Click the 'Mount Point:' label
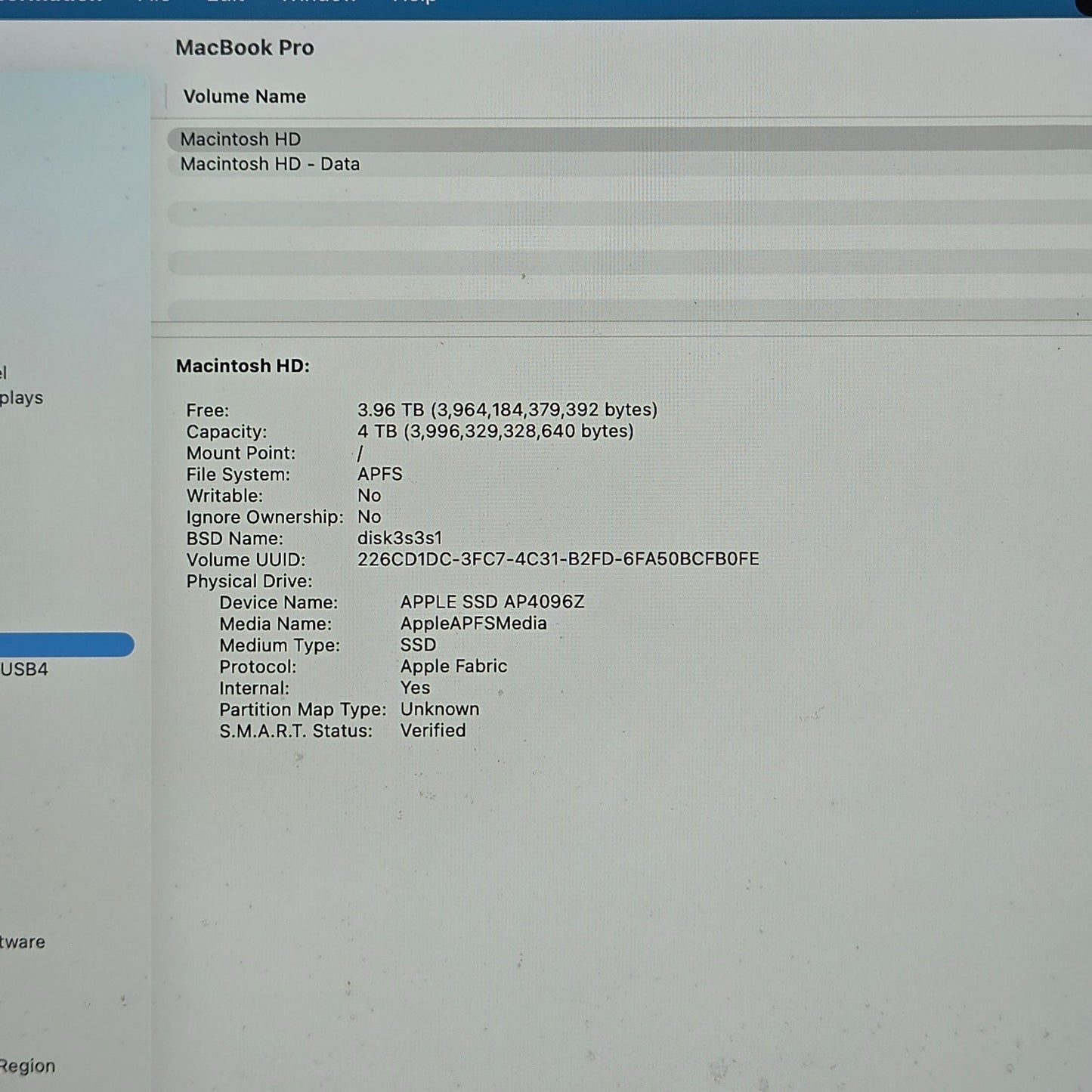The width and height of the screenshot is (1092, 1092). coord(241,453)
